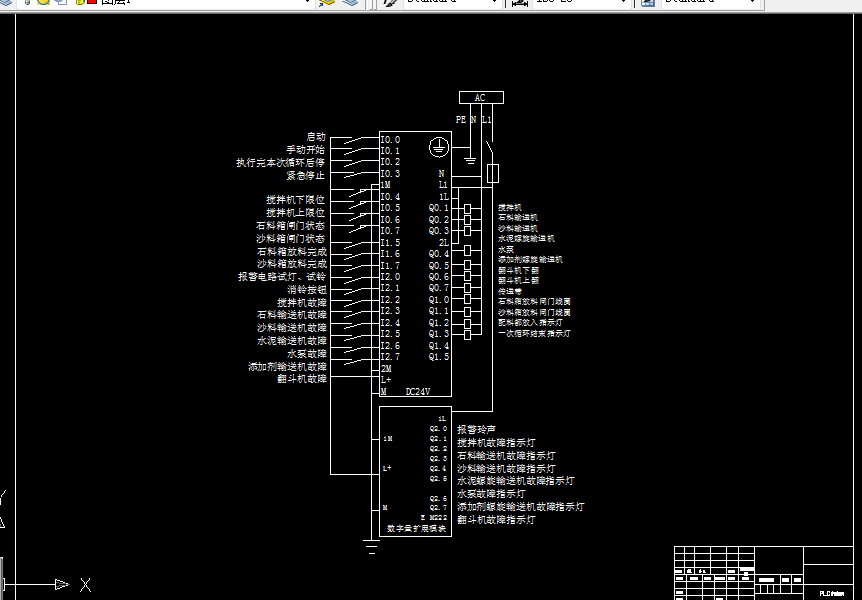Select the 搅拌机故障指示灯 label
The width and height of the screenshot is (862, 600).
click(x=496, y=443)
